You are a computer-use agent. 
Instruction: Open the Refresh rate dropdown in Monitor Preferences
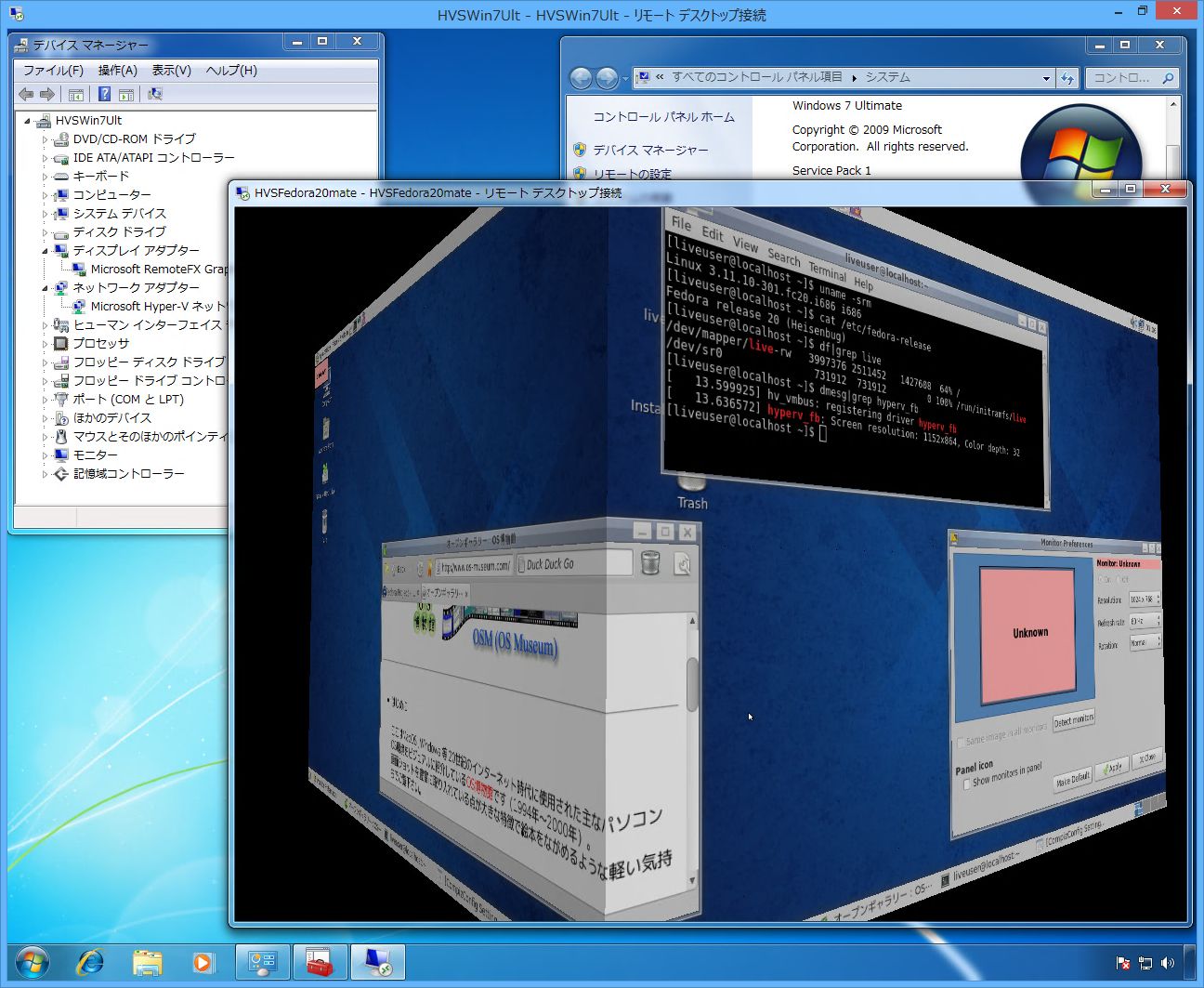coord(1145,621)
